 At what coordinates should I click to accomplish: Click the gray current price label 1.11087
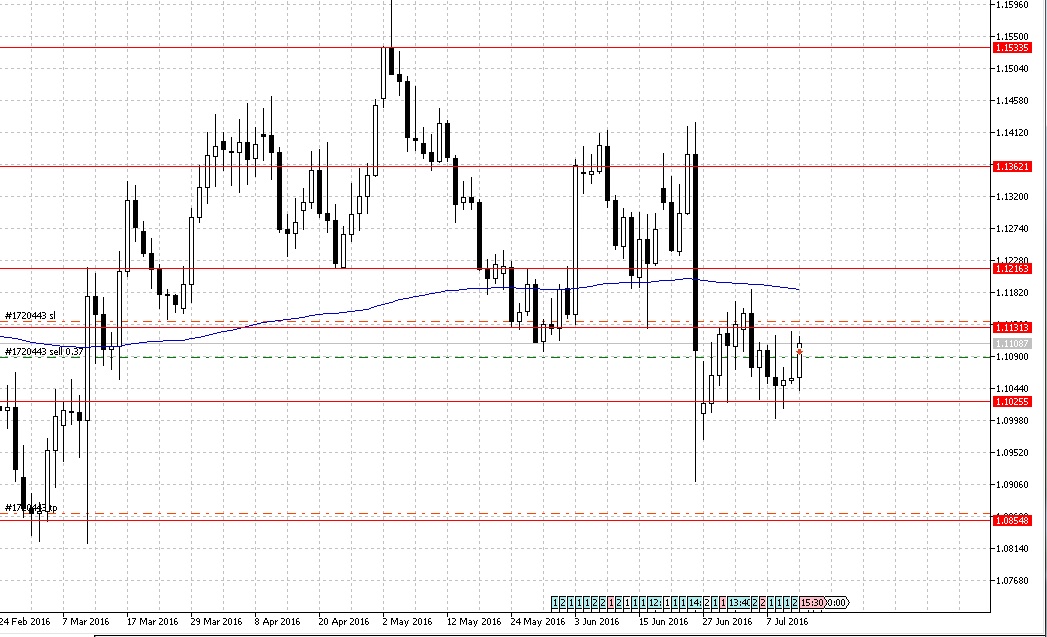1012,343
